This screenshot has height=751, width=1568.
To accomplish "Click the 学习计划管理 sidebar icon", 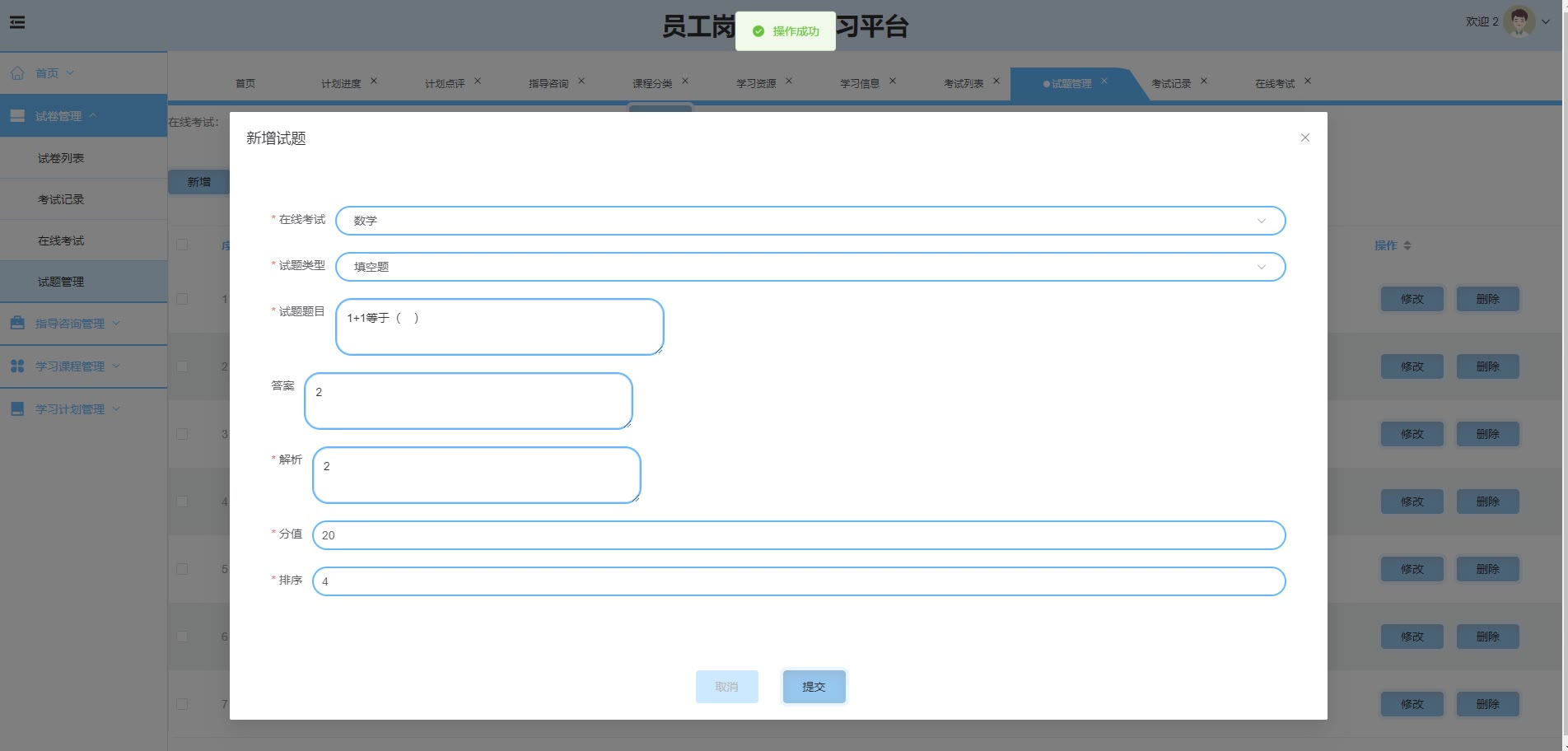I will [17, 409].
